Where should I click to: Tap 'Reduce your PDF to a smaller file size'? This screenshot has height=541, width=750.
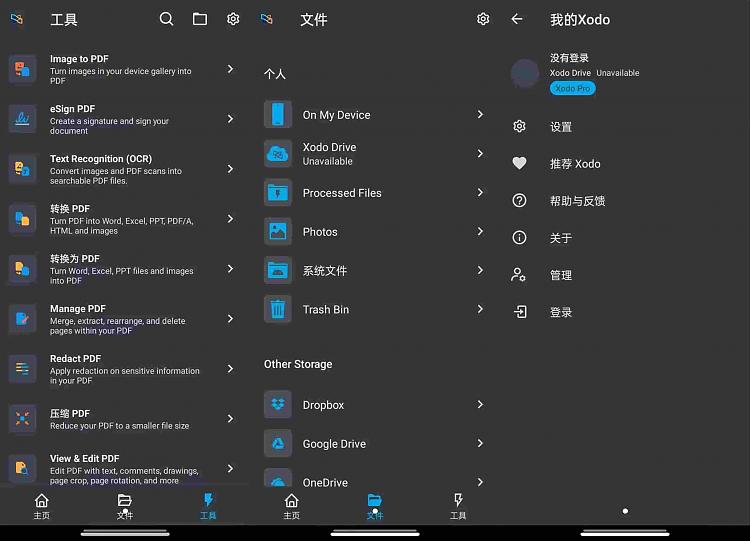(120, 426)
